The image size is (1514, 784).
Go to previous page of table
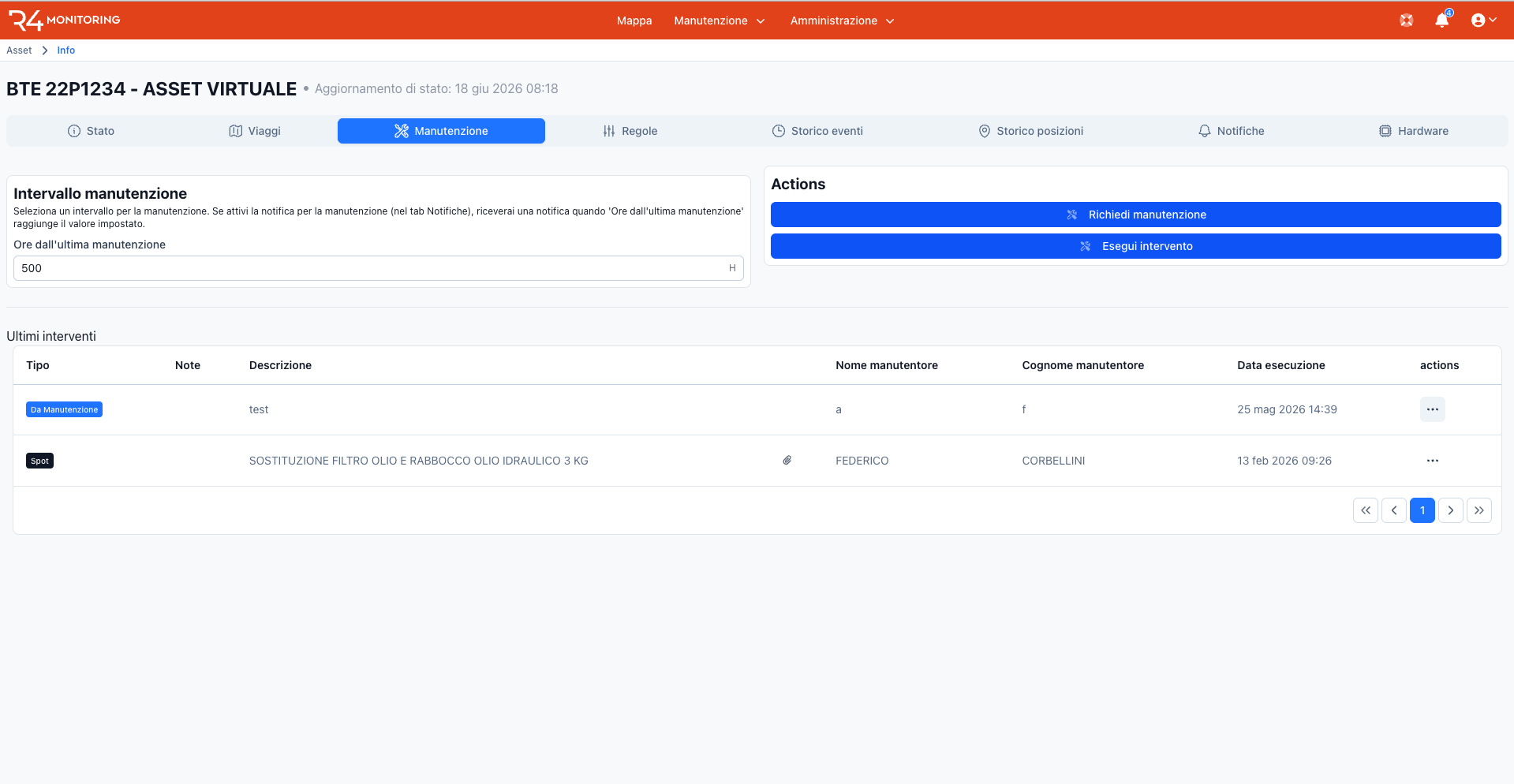(x=1394, y=510)
